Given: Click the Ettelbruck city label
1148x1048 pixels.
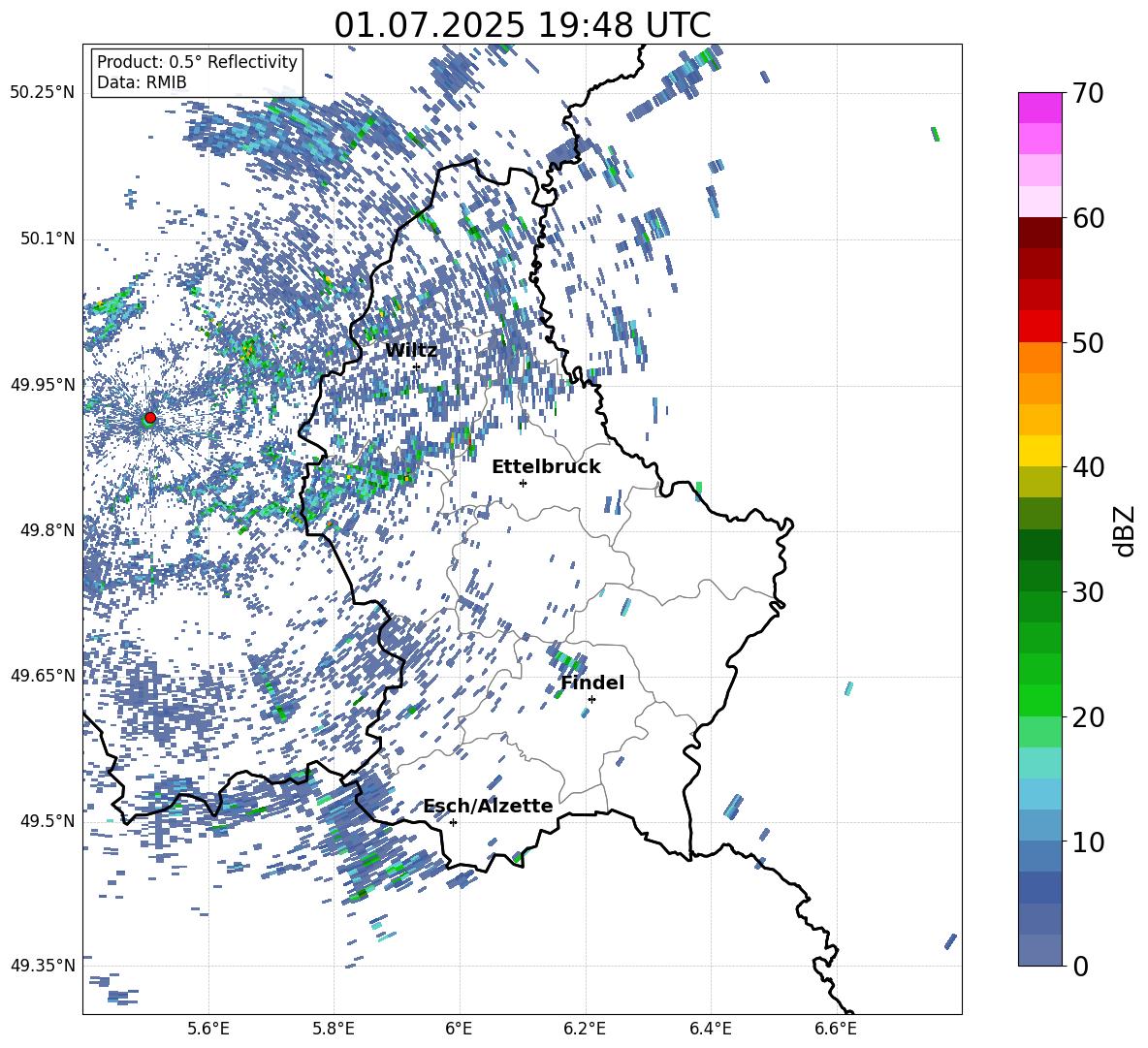Looking at the screenshot, I should tap(546, 467).
